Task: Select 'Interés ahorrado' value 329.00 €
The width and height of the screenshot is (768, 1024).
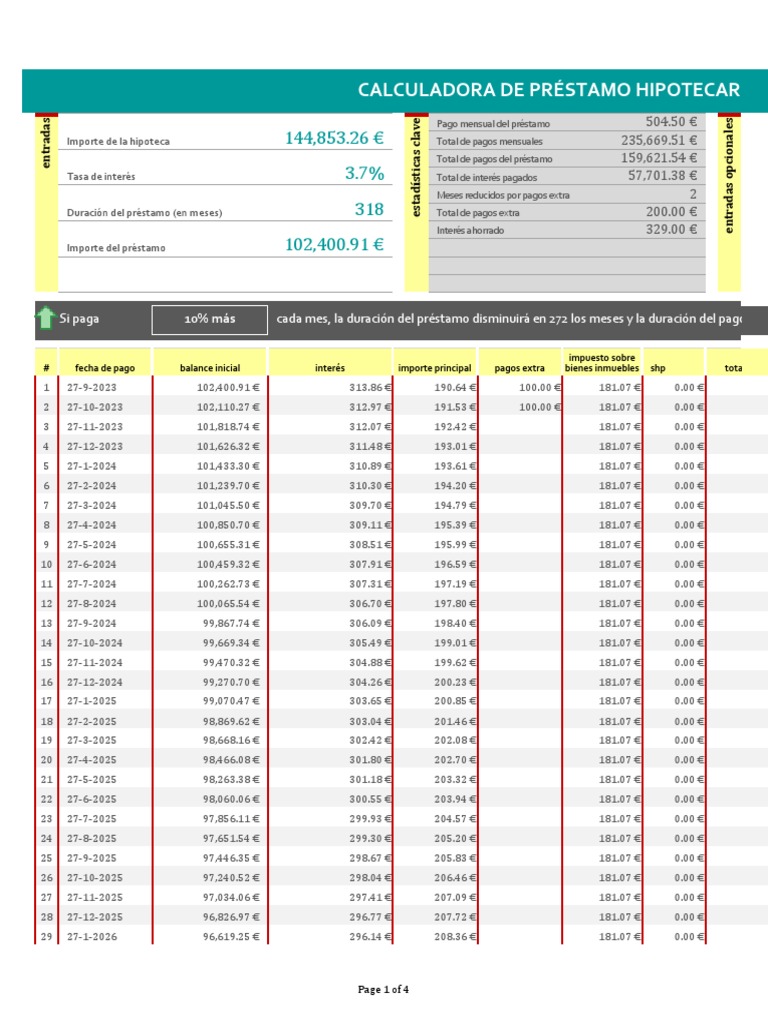Action: pos(671,229)
